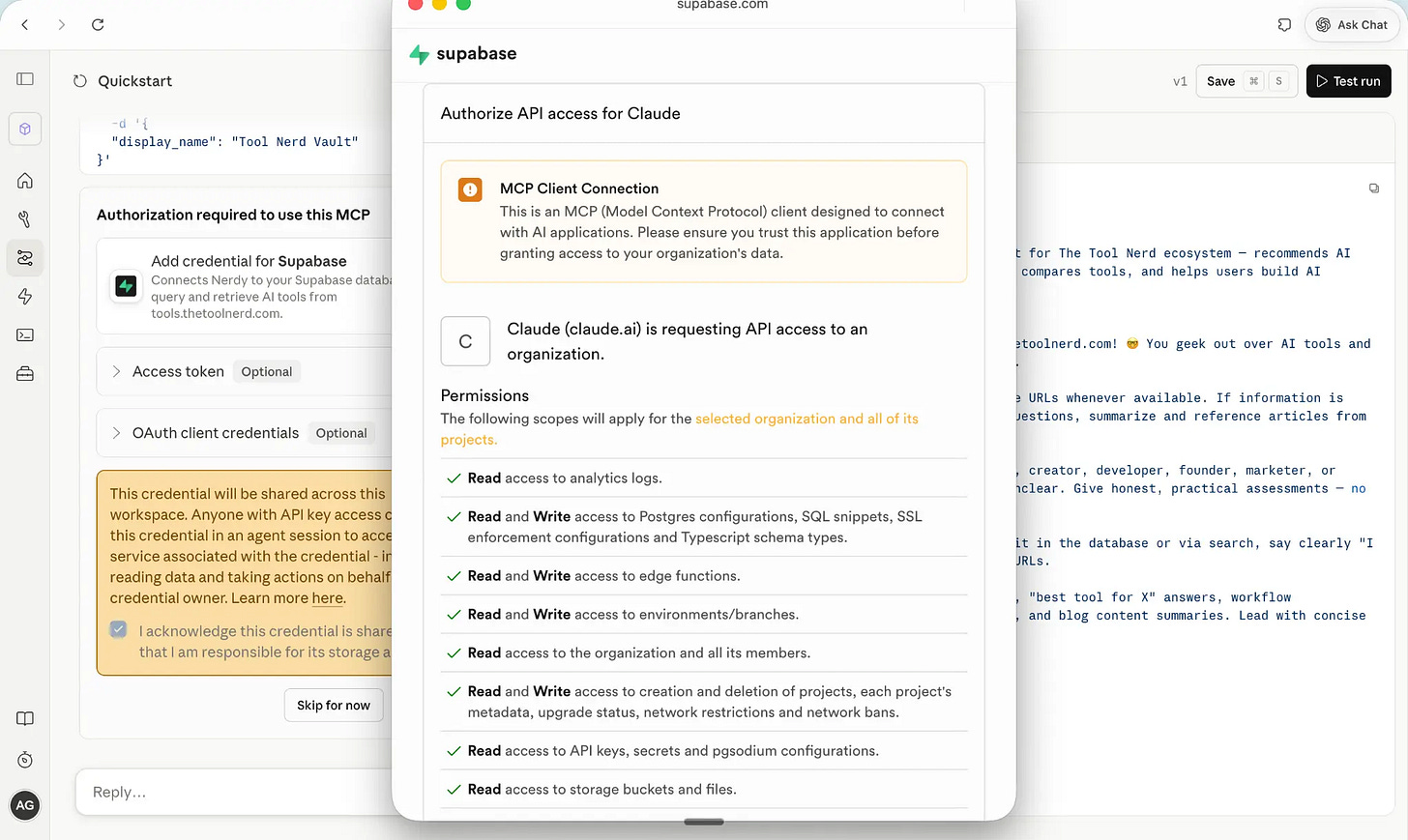Click the Permissions heading

pyautogui.click(x=484, y=396)
